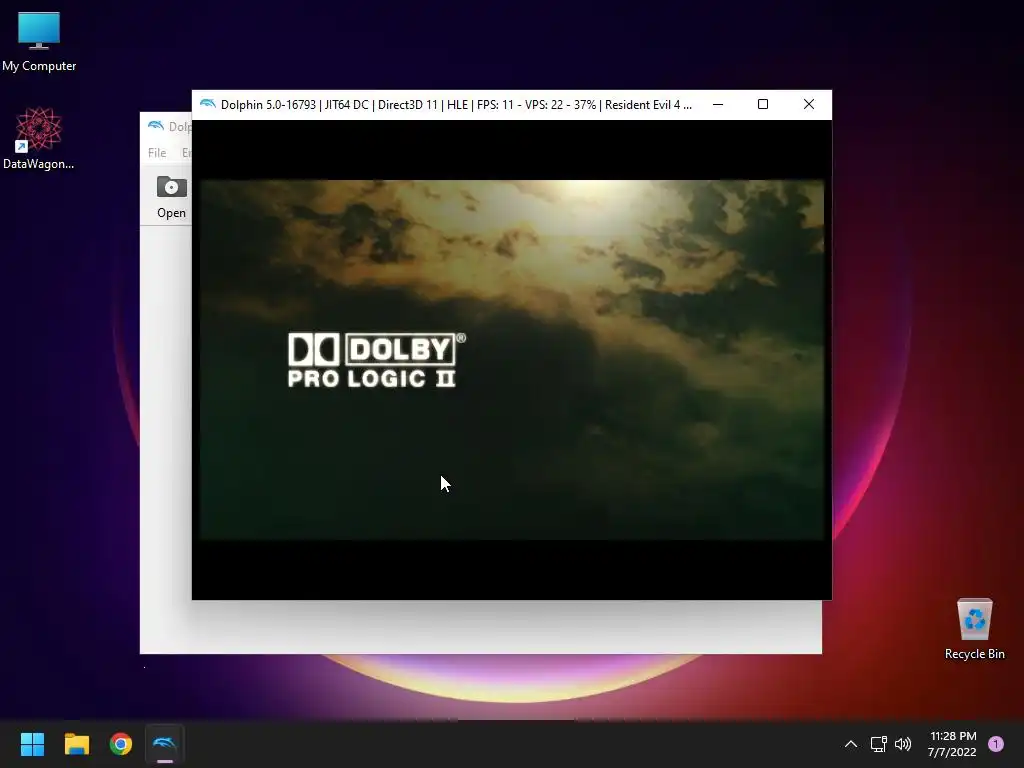Open File menu in background Dolphin window

[157, 153]
